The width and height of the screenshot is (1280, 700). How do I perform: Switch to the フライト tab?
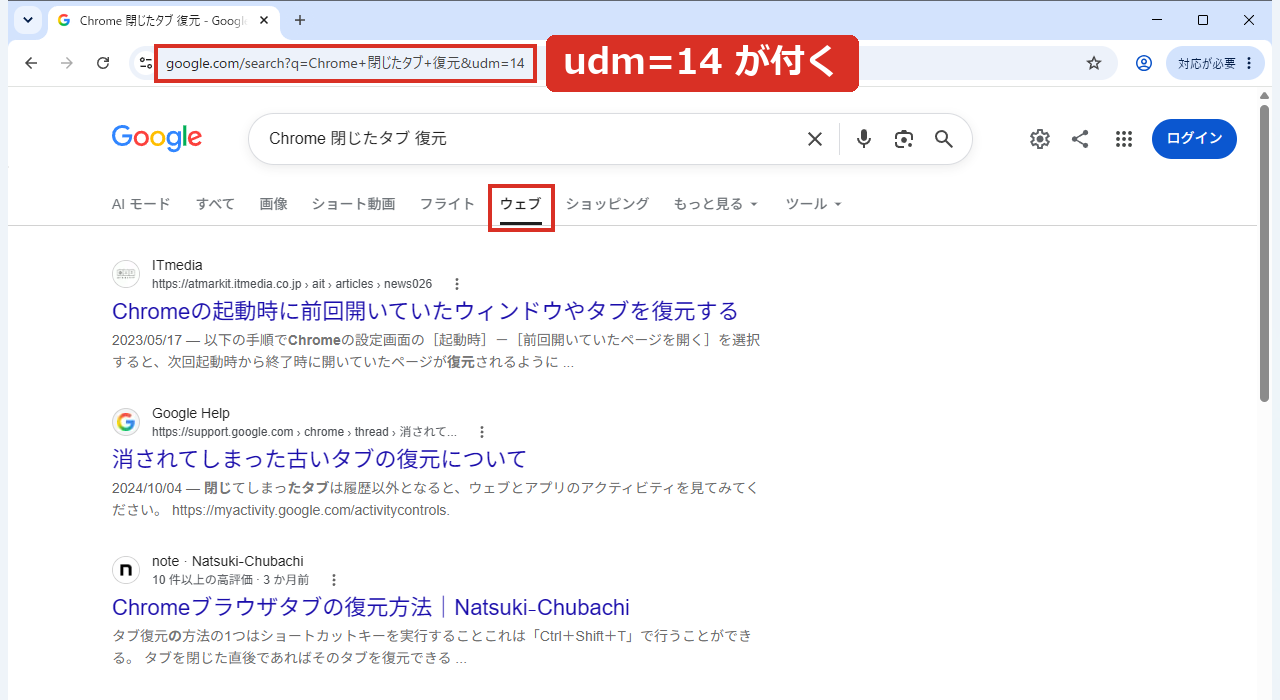[447, 204]
